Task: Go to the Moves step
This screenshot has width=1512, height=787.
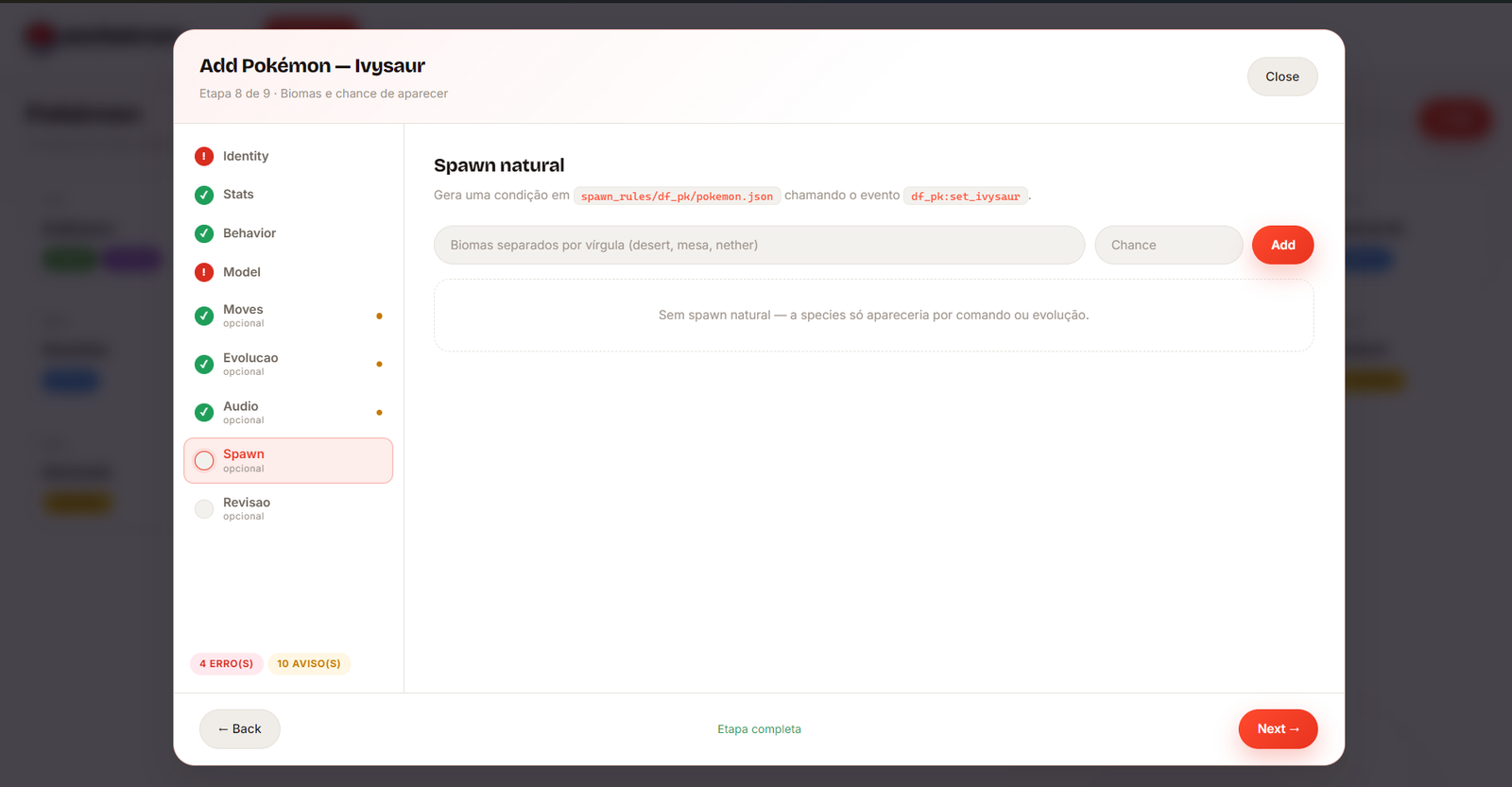Action: click(288, 316)
